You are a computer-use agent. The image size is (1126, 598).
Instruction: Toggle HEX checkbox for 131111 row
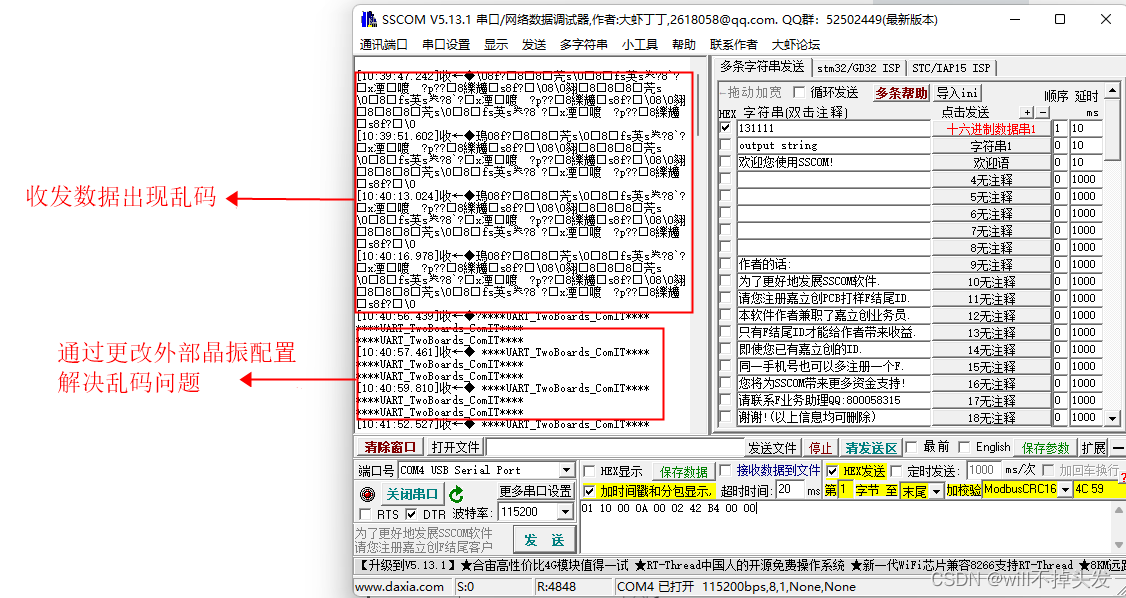coord(725,129)
